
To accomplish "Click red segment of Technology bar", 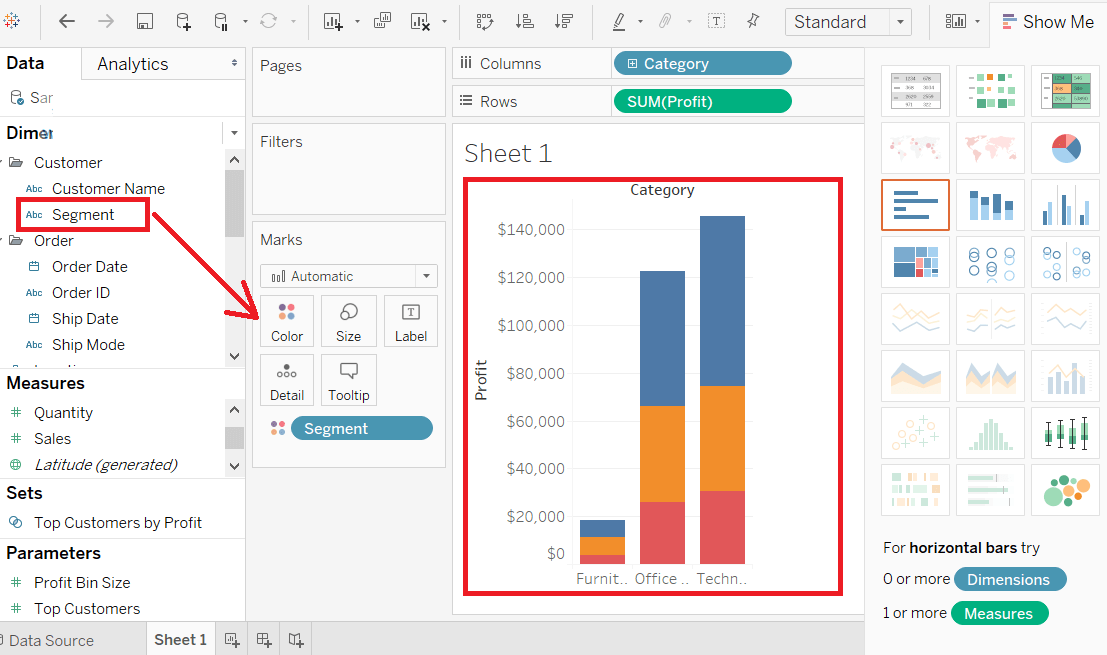I will [x=722, y=527].
